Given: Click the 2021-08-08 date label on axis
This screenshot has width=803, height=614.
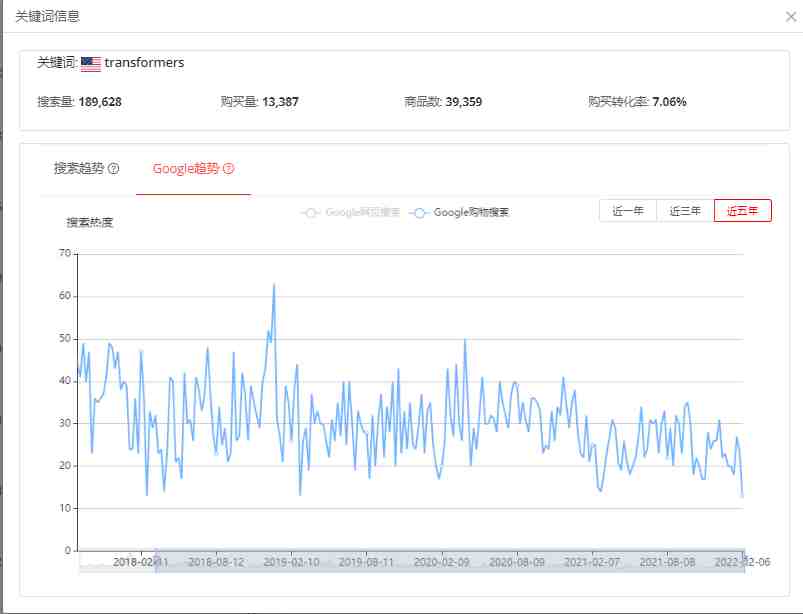Looking at the screenshot, I should [667, 562].
